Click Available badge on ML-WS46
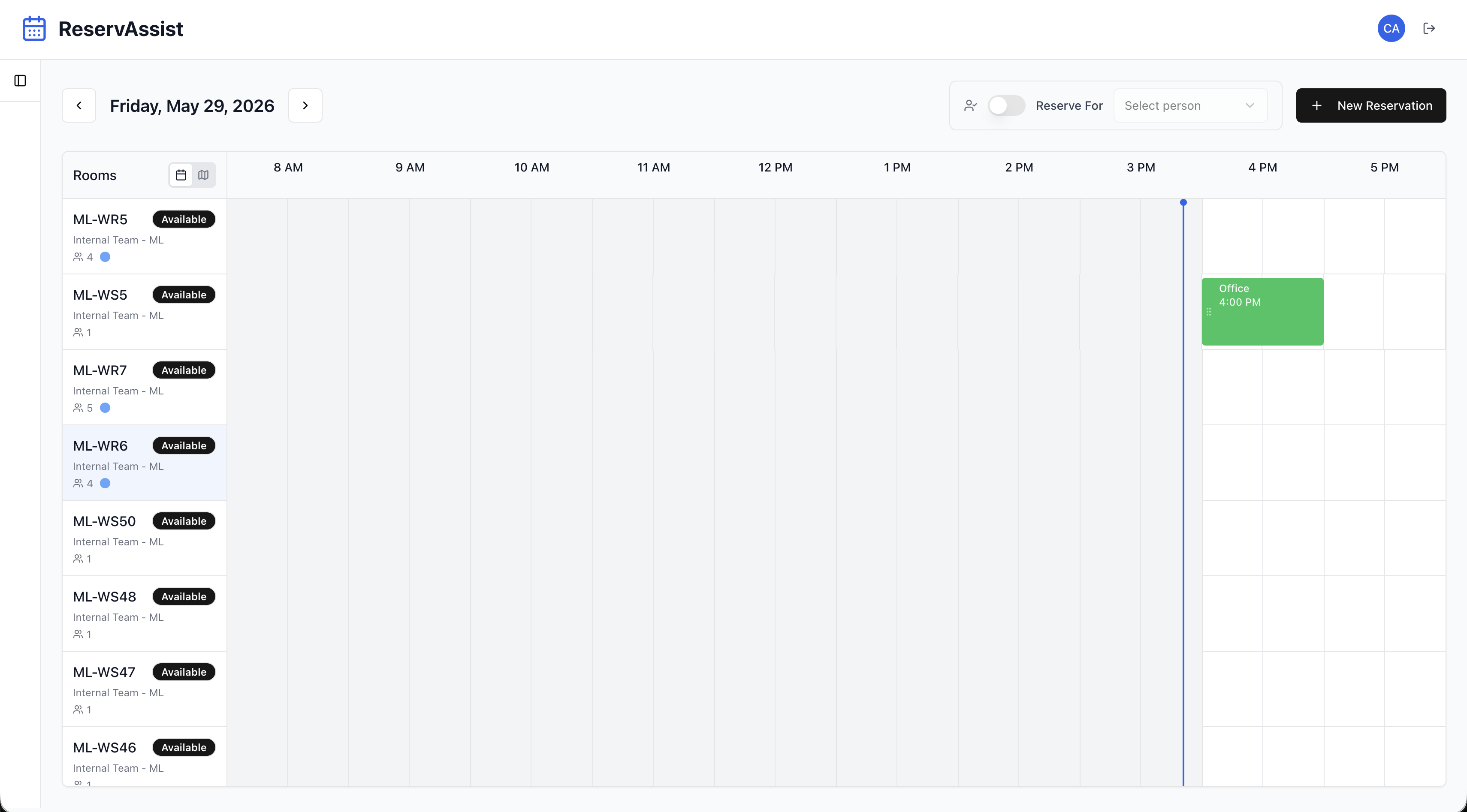 coord(184,748)
